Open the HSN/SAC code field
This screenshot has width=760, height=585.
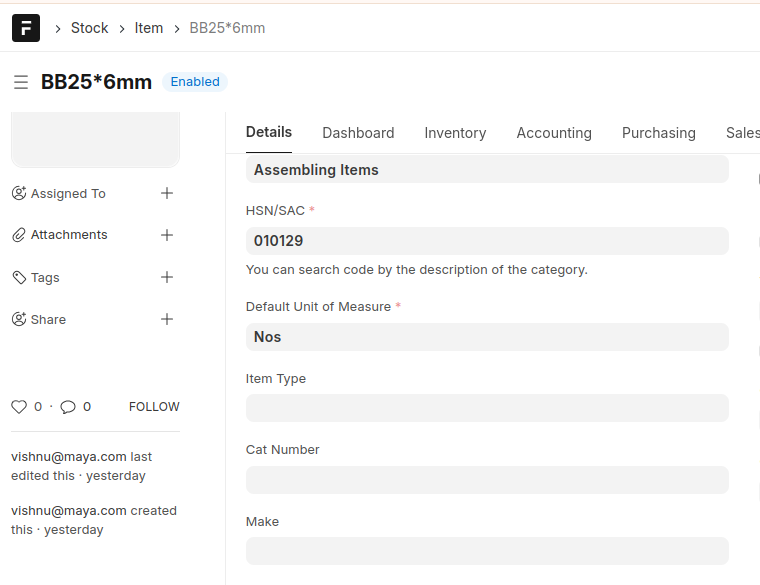(487, 241)
